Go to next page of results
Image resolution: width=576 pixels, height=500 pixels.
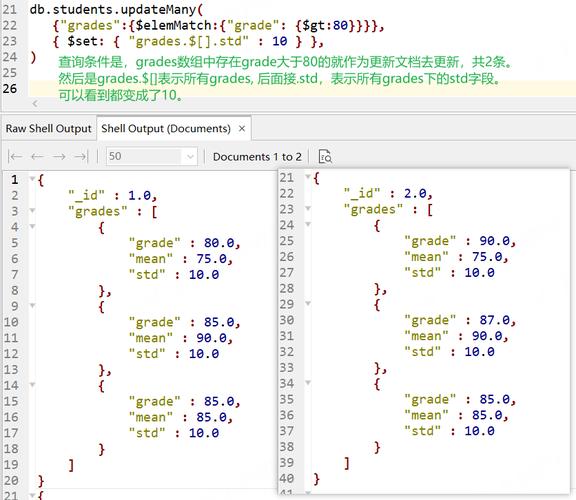click(x=59, y=157)
